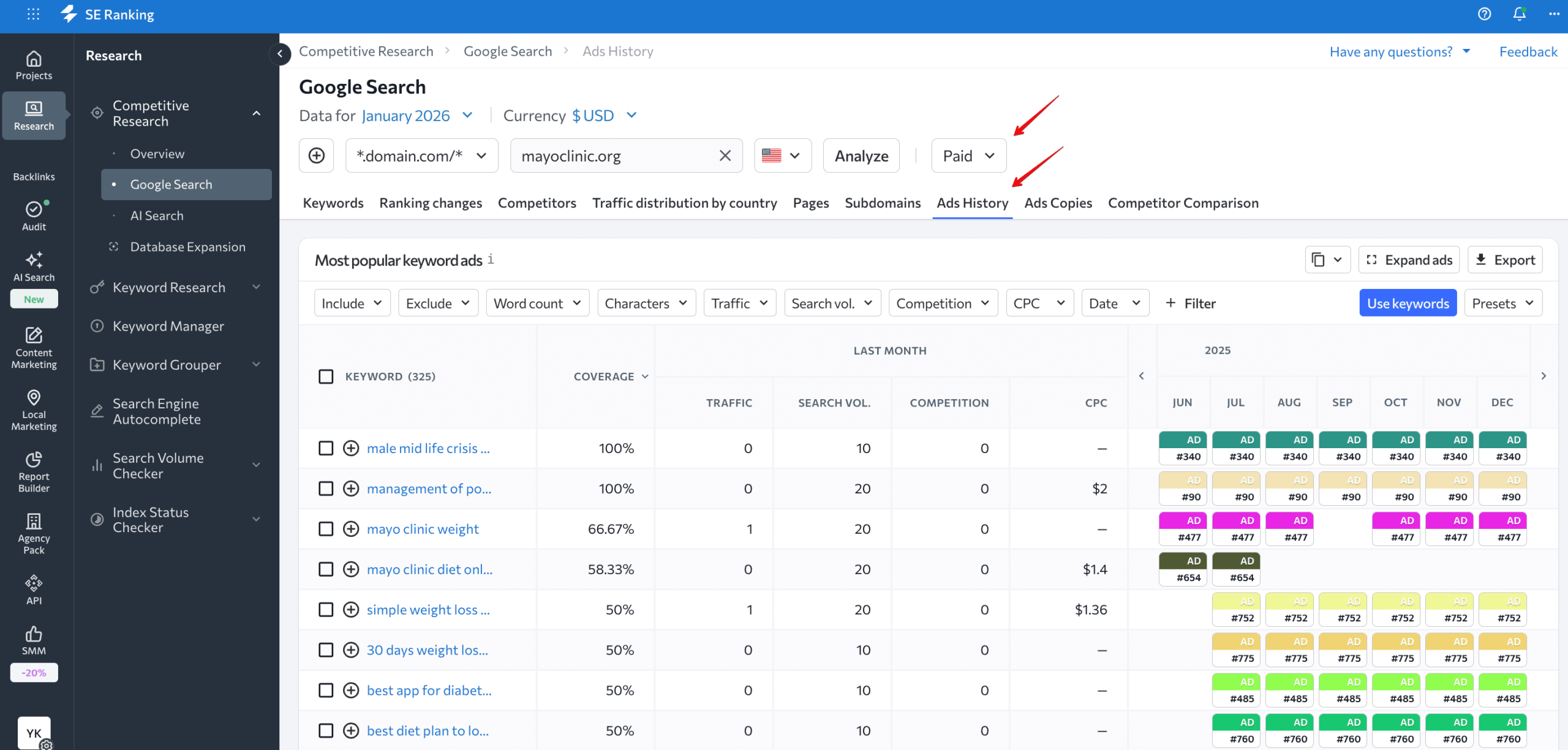The height and width of the screenshot is (750, 1568).
Task: Open the AI Search tool
Action: (34, 266)
